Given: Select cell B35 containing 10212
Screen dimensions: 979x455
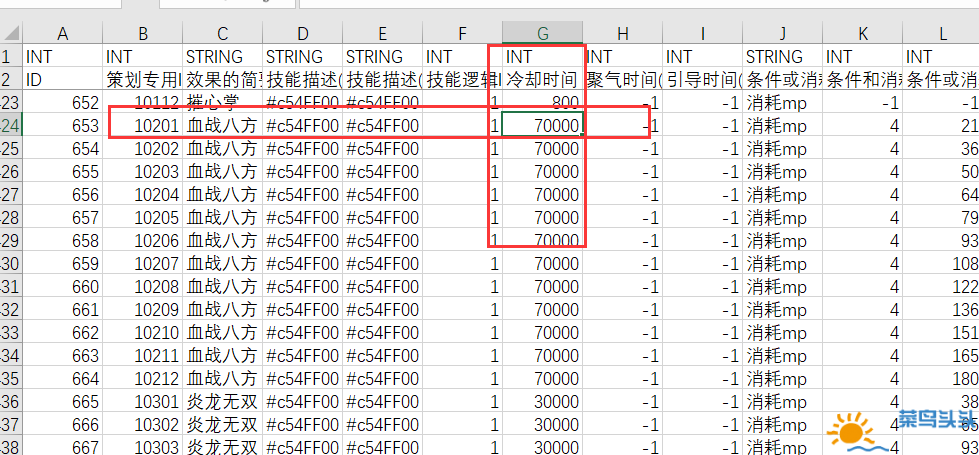Looking at the screenshot, I should pyautogui.click(x=143, y=378).
